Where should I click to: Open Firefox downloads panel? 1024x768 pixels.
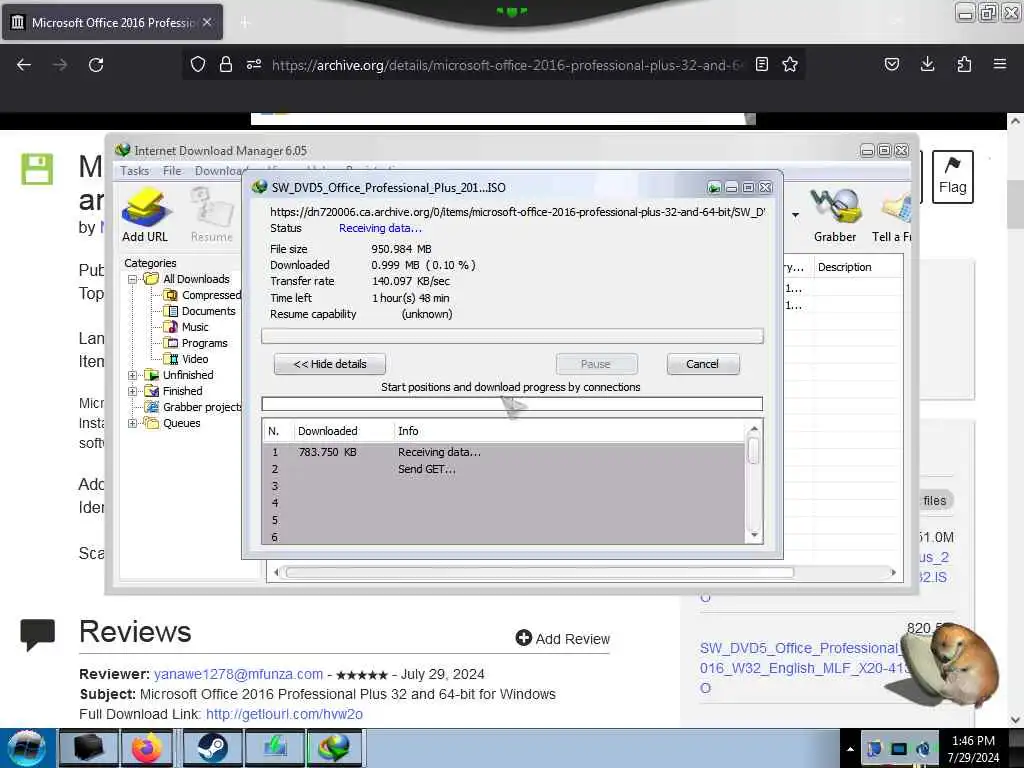927,64
